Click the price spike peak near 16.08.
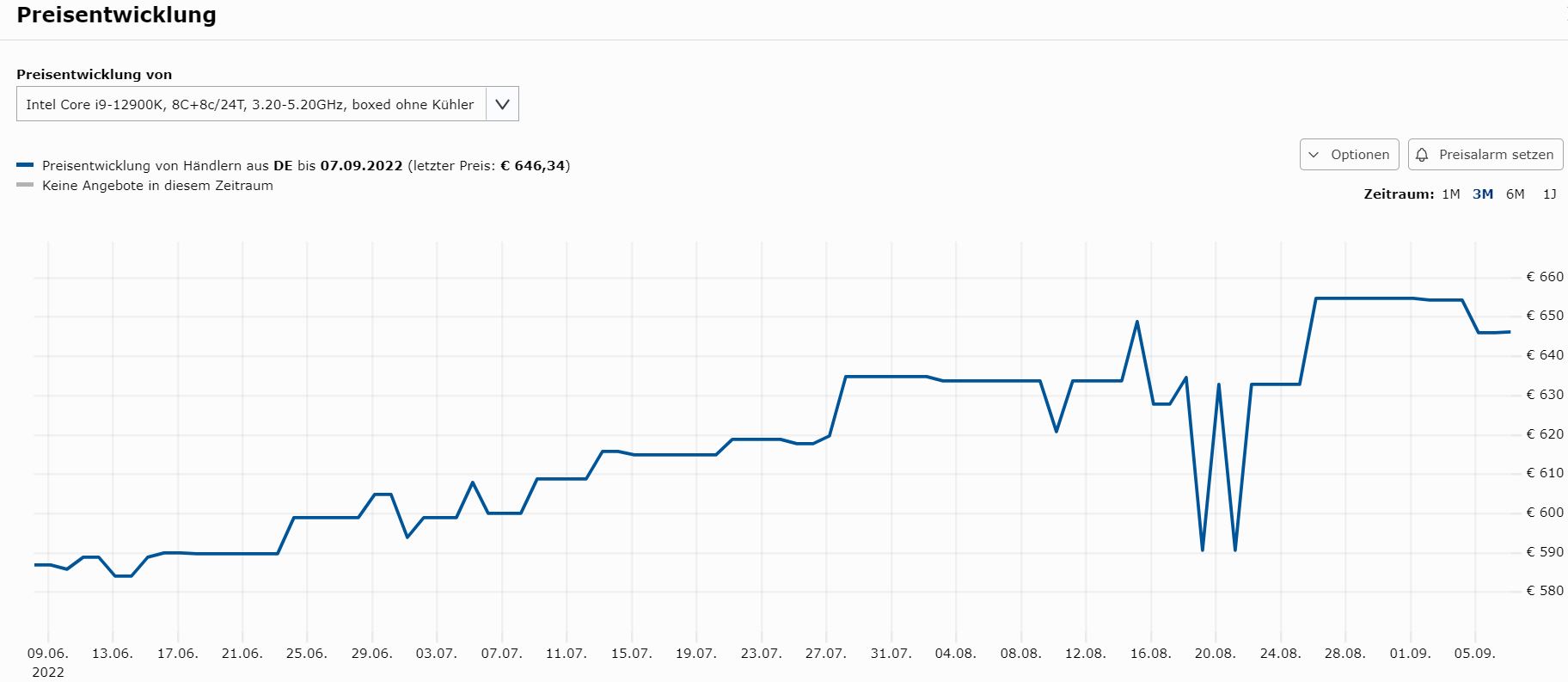The image size is (1568, 682). [1137, 322]
